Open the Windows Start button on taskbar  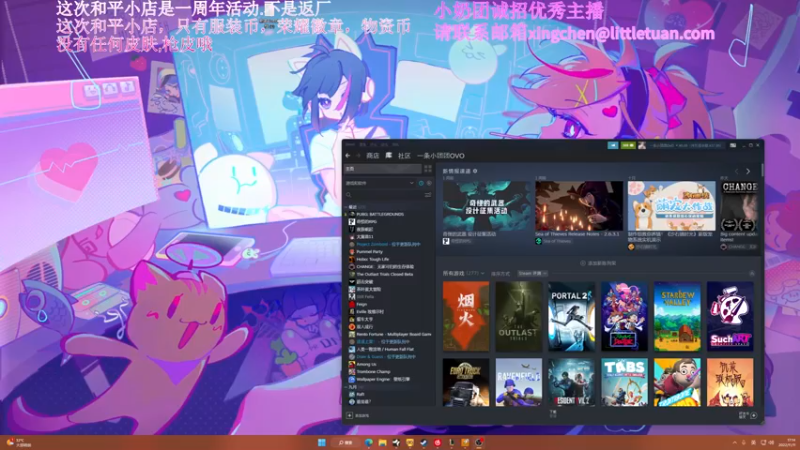click(x=321, y=442)
